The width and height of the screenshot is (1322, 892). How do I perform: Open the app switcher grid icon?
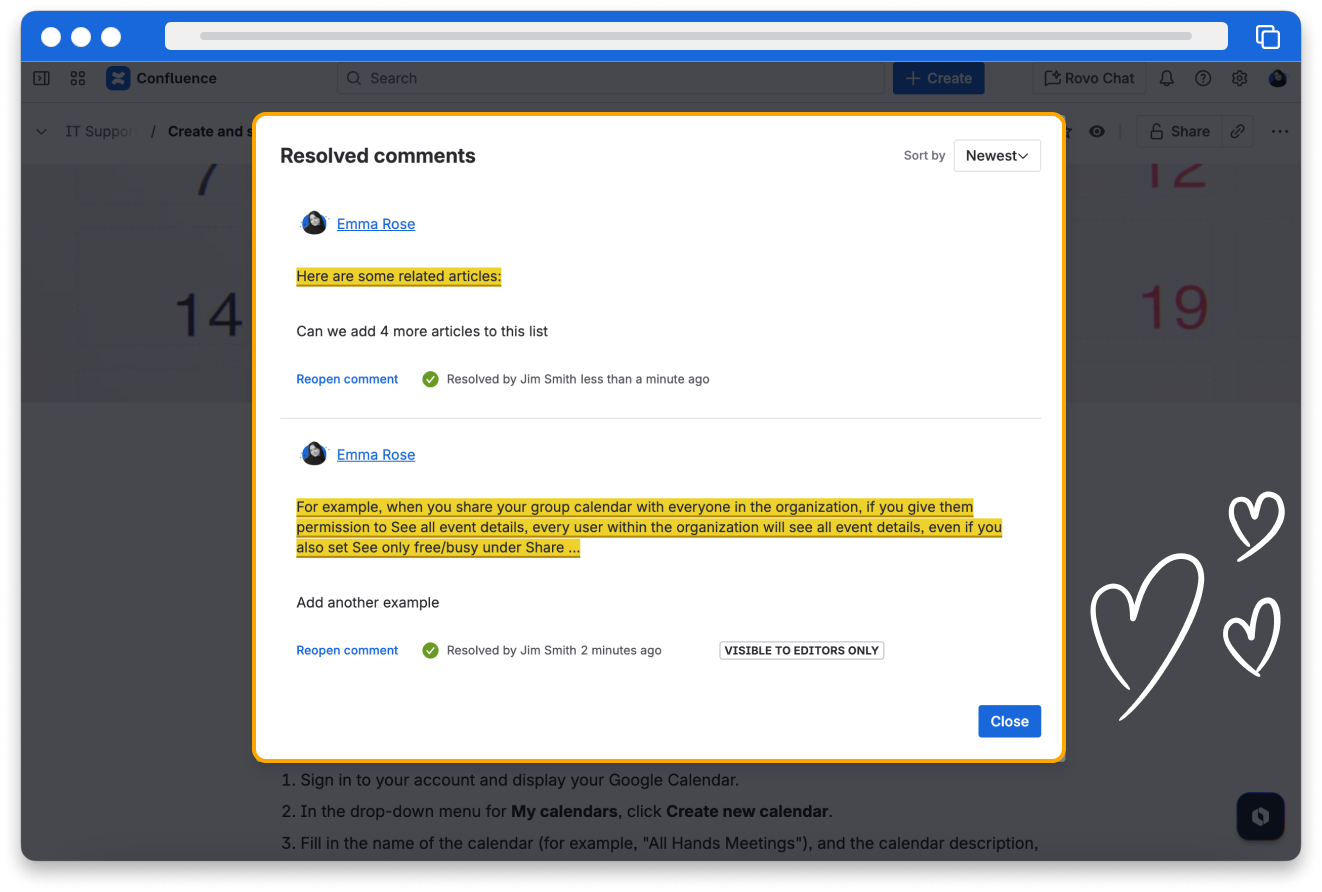click(x=78, y=78)
